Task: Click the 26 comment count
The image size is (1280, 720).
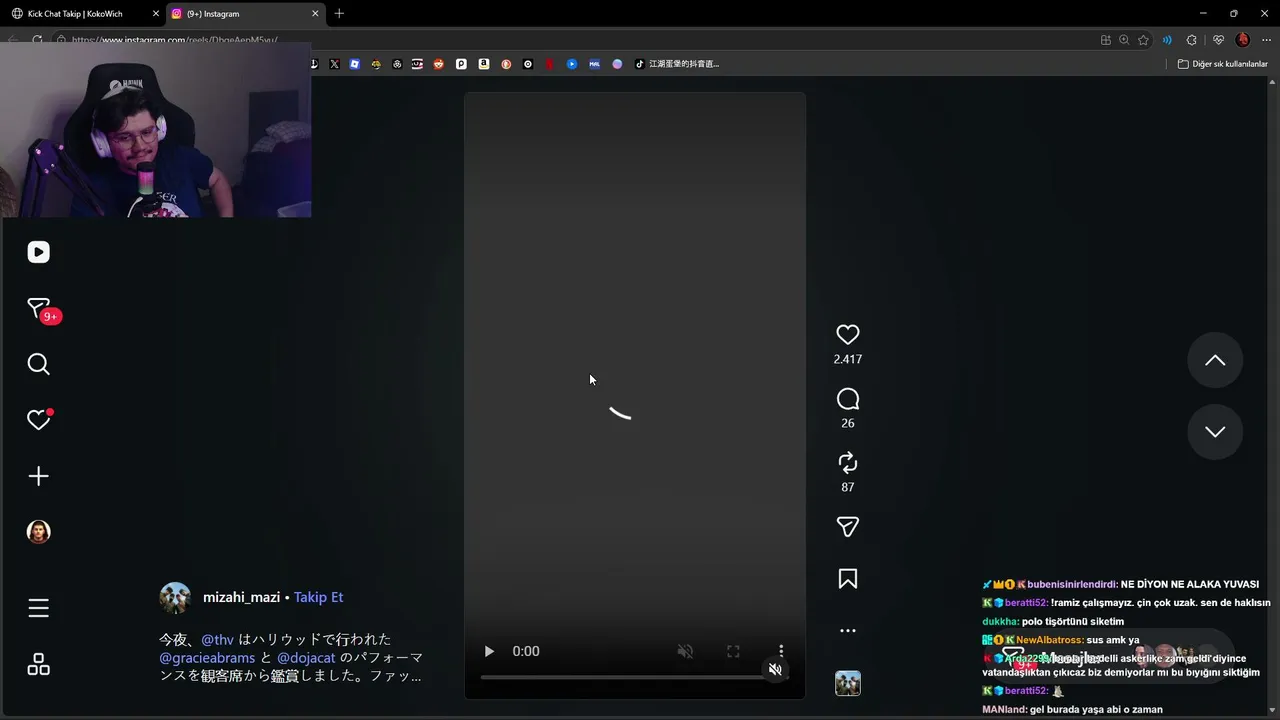Action: pos(847,423)
